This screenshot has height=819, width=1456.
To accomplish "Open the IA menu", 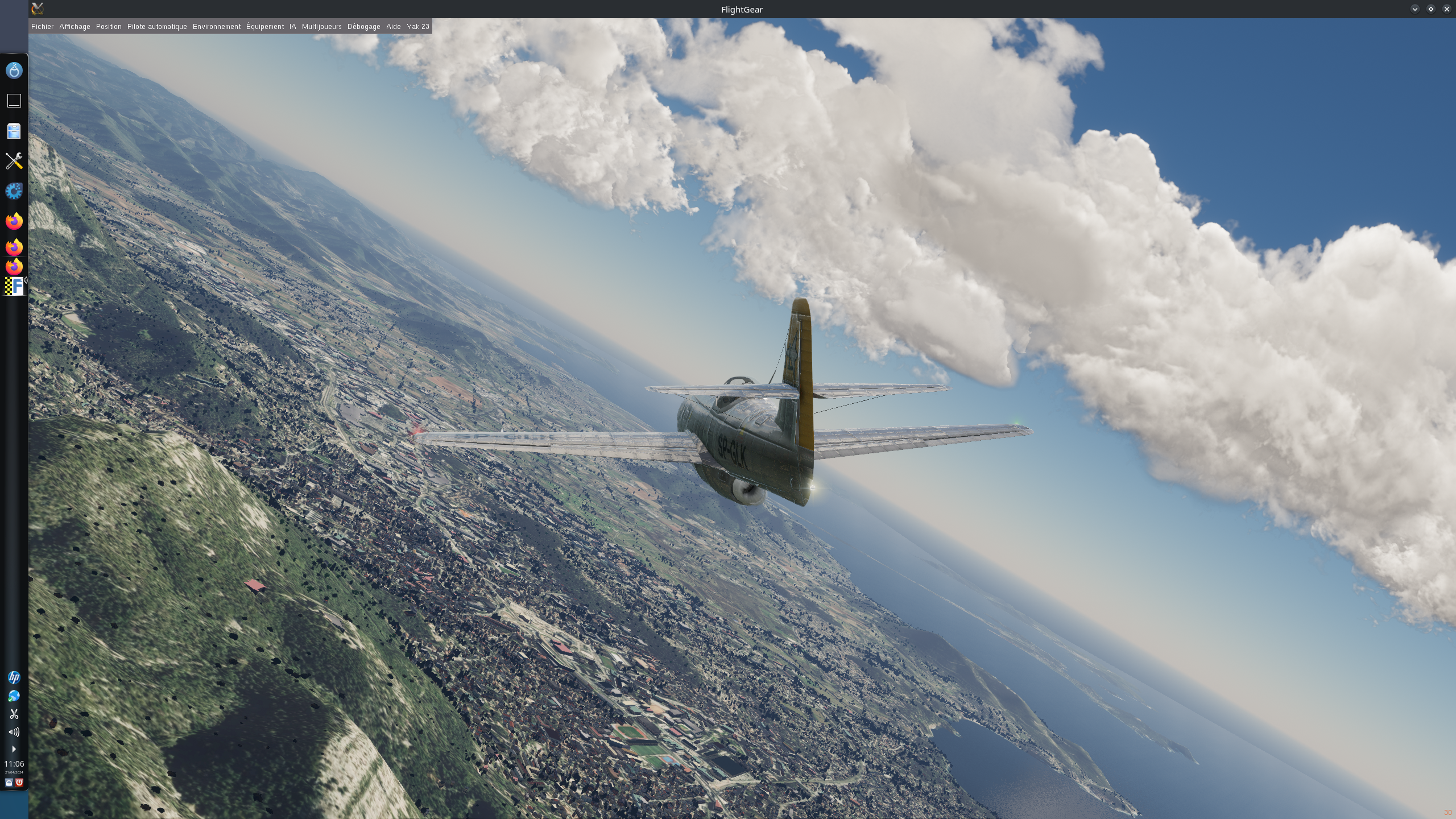I will pyautogui.click(x=292, y=27).
